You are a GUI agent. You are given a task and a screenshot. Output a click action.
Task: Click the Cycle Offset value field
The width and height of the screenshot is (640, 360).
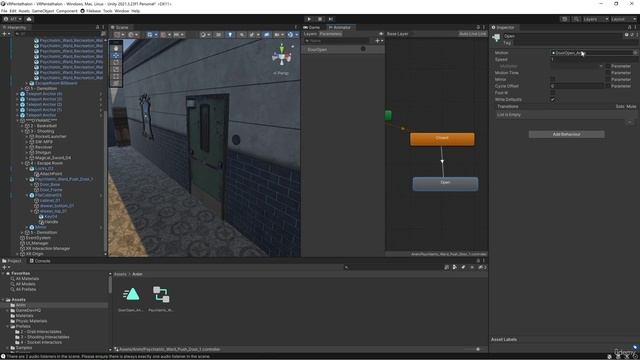tap(576, 86)
